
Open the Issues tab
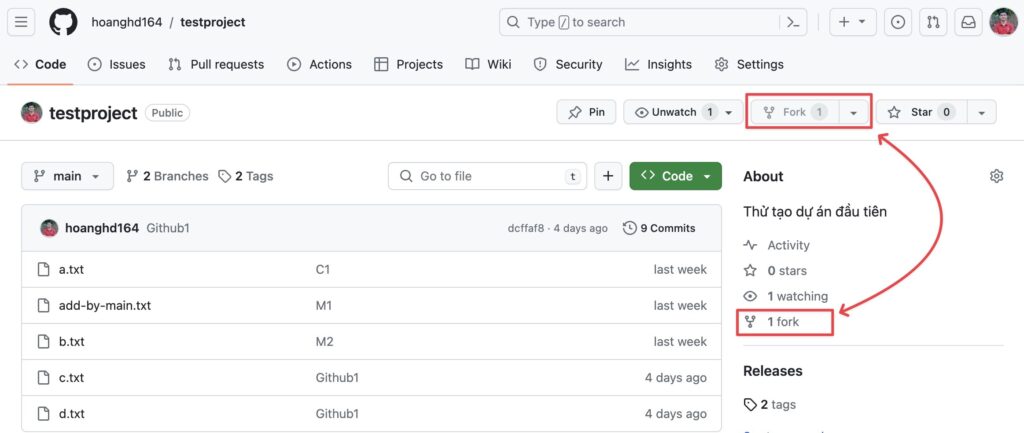(x=116, y=64)
